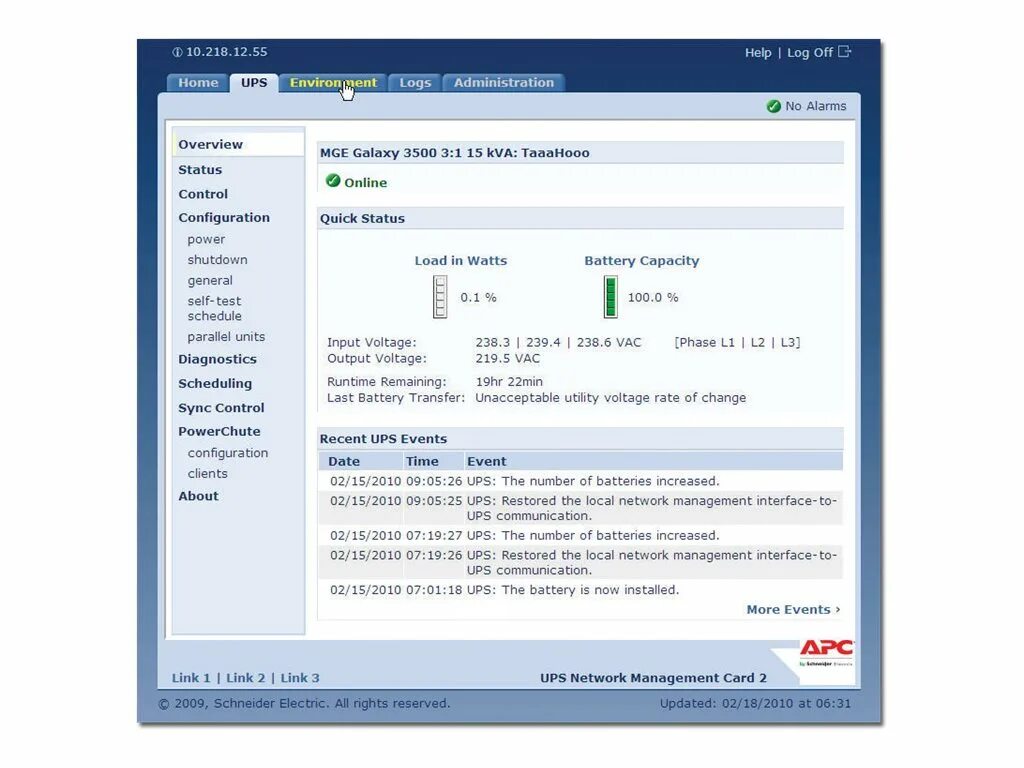Open the Scheduling section
The height and width of the screenshot is (768, 1024).
(215, 383)
